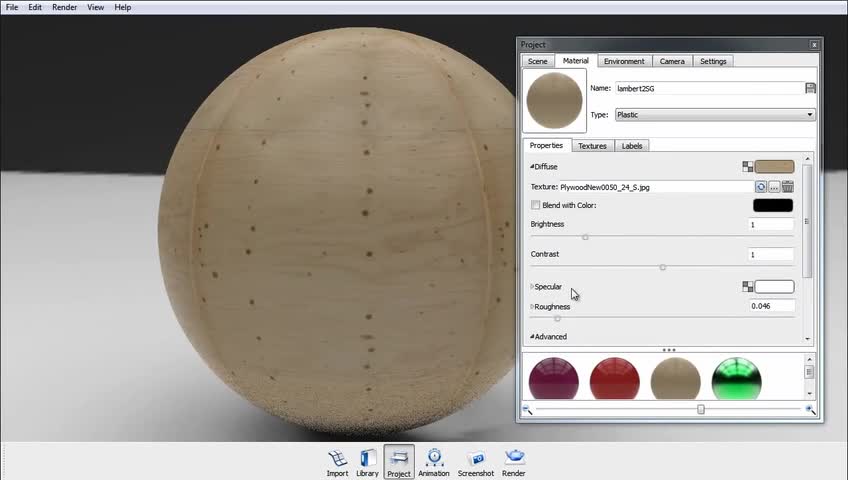Click the material list scroll-down arrow
Image resolution: width=848 pixels, height=480 pixels.
810,394
